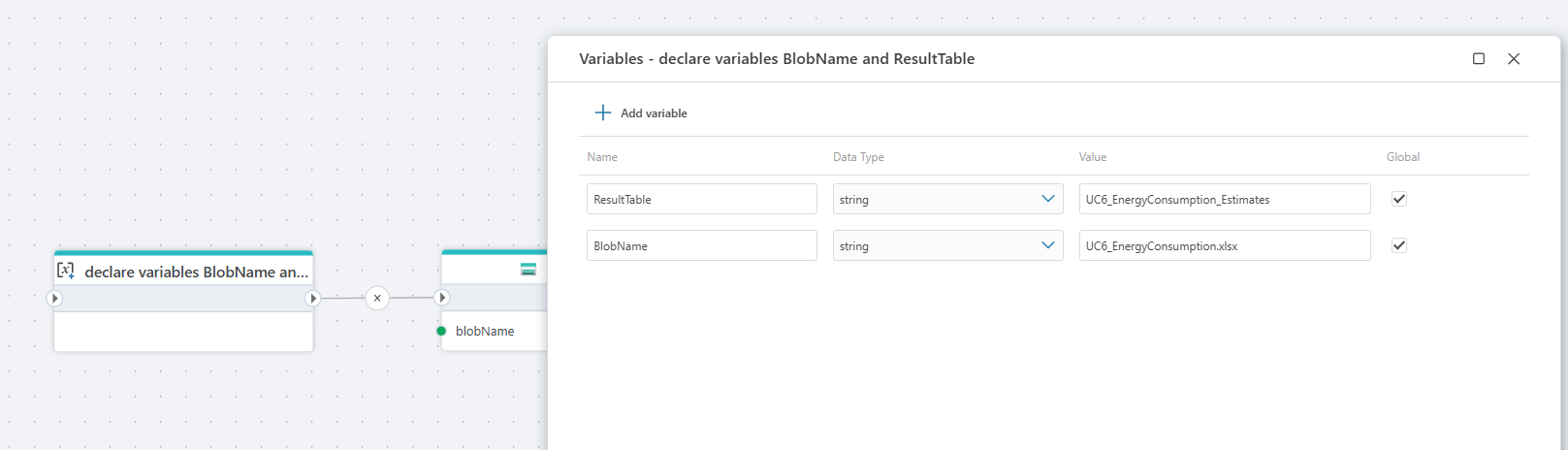Click the plus icon beside Add variable
1568x450 pixels.
click(602, 112)
